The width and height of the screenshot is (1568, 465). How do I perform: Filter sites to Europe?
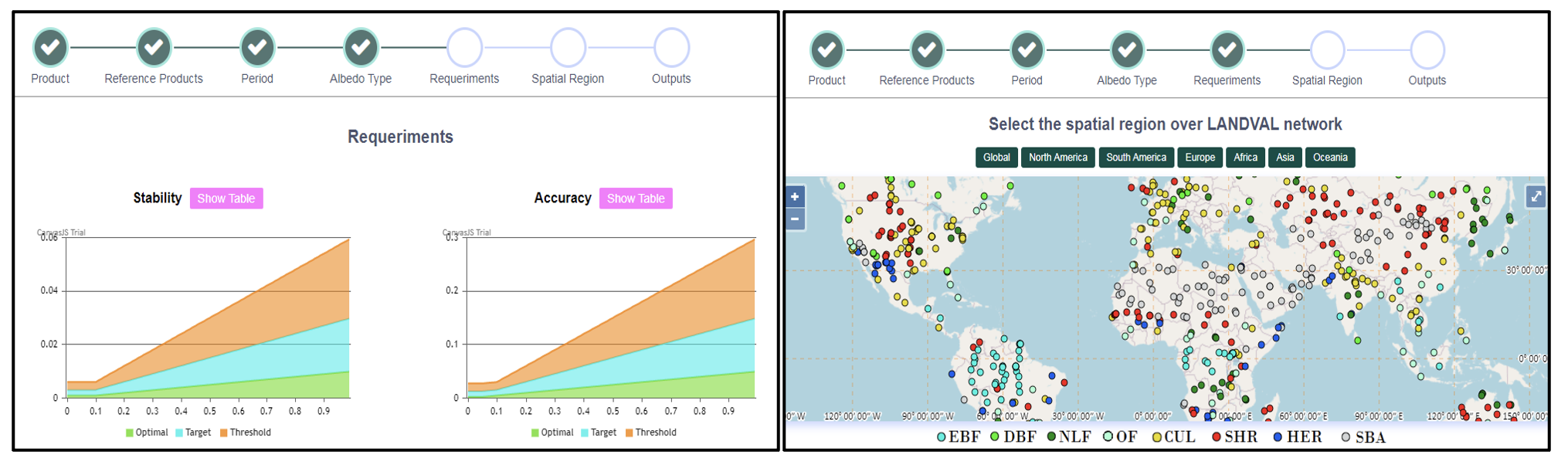pos(1200,158)
